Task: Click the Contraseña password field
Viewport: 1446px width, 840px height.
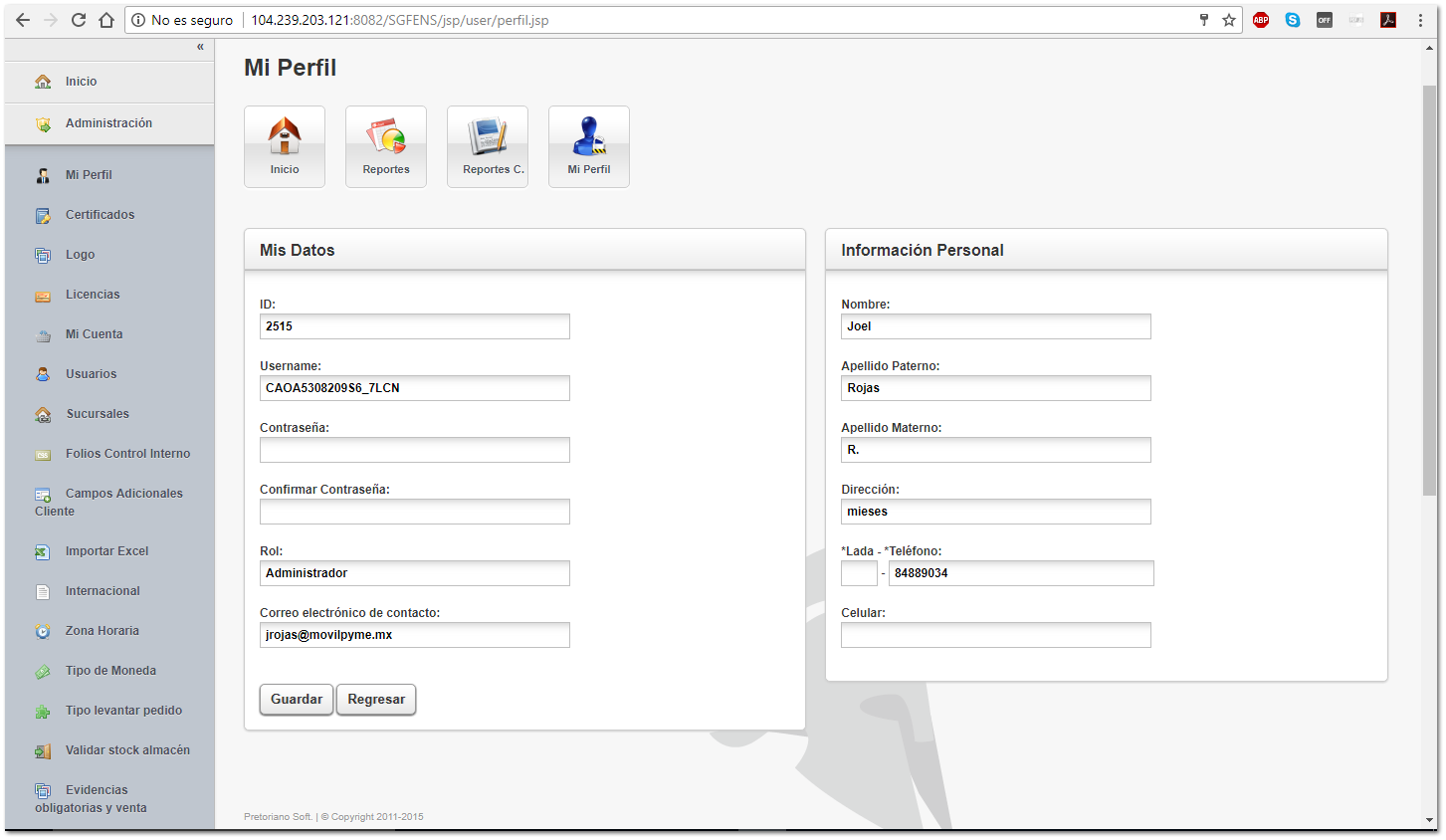Action: click(415, 450)
